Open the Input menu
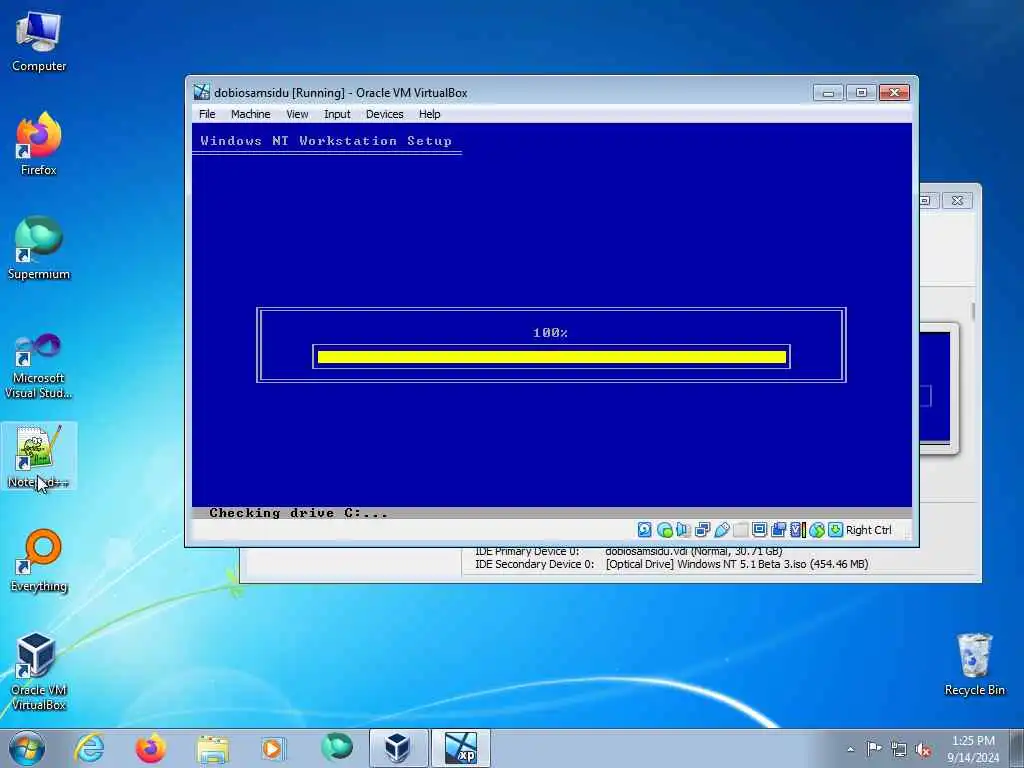The height and width of the screenshot is (768, 1024). click(x=337, y=114)
